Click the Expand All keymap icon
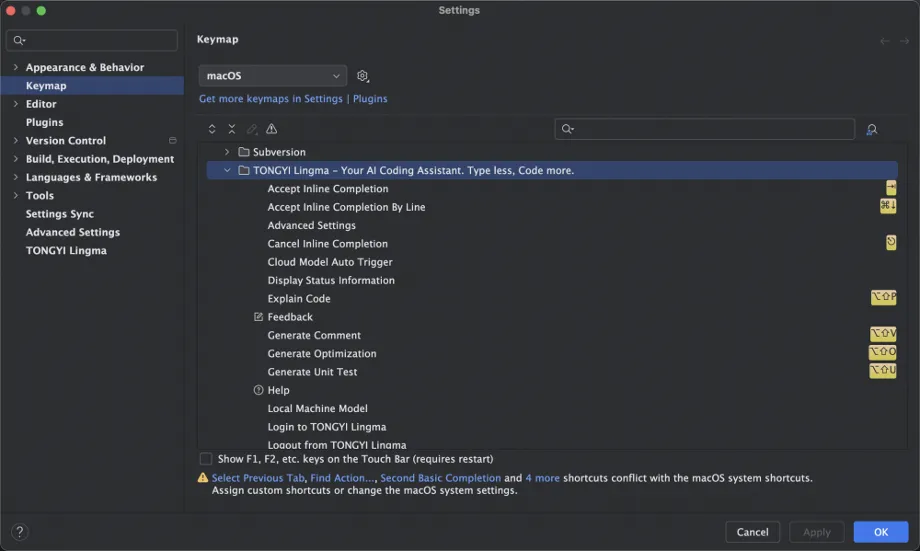The width and height of the screenshot is (920, 552). 212,129
